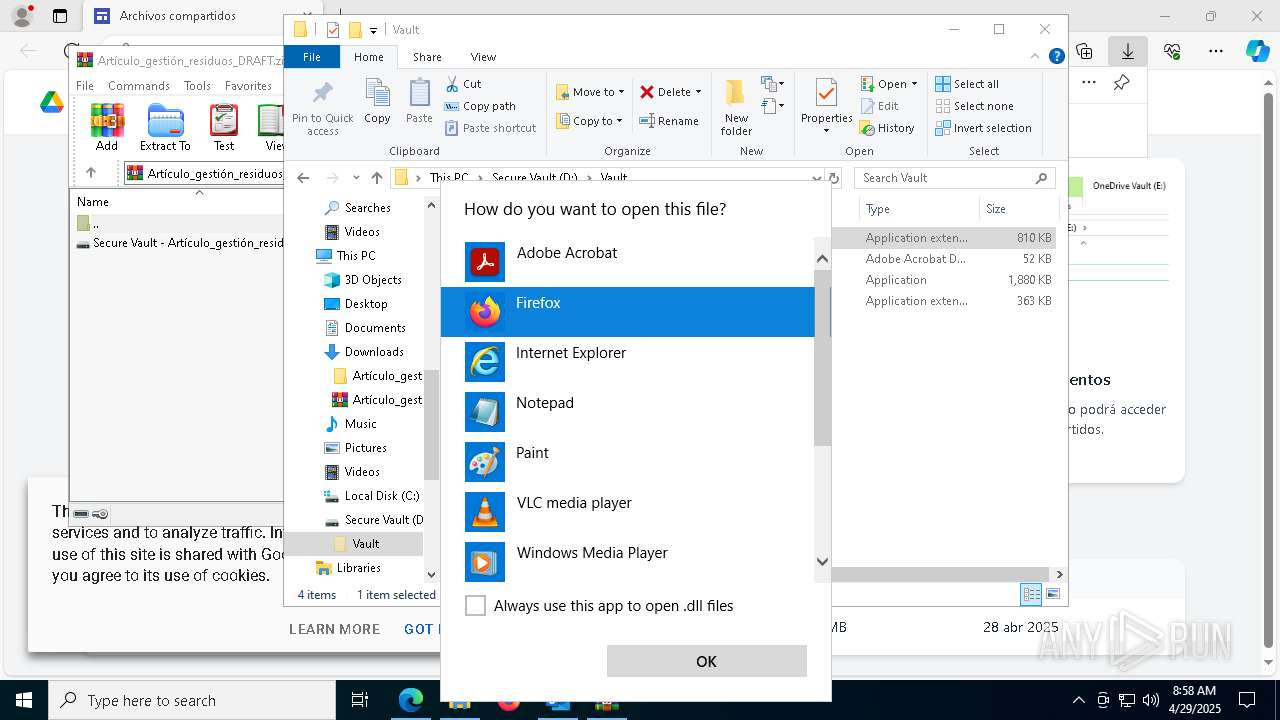Select Paint as the opening app
The image size is (1280, 720).
[x=627, y=462]
